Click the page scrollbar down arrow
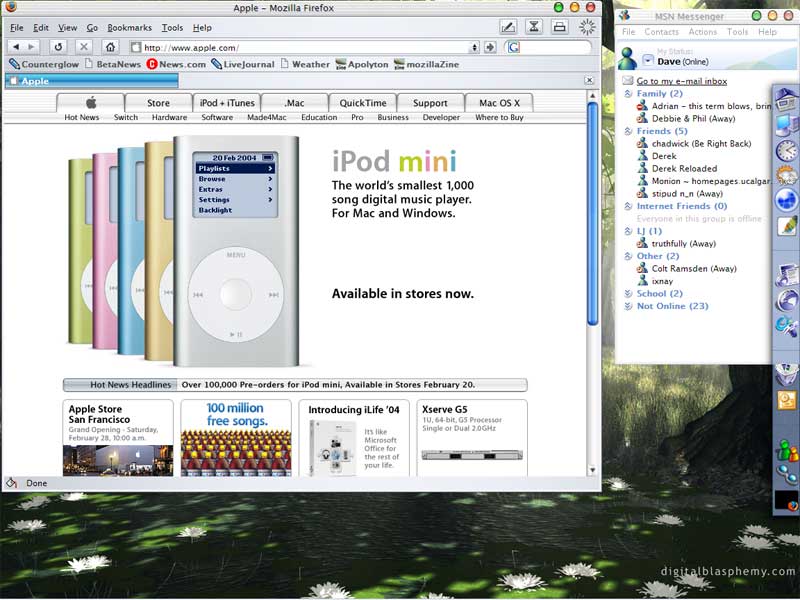This screenshot has width=800, height=600. point(592,470)
